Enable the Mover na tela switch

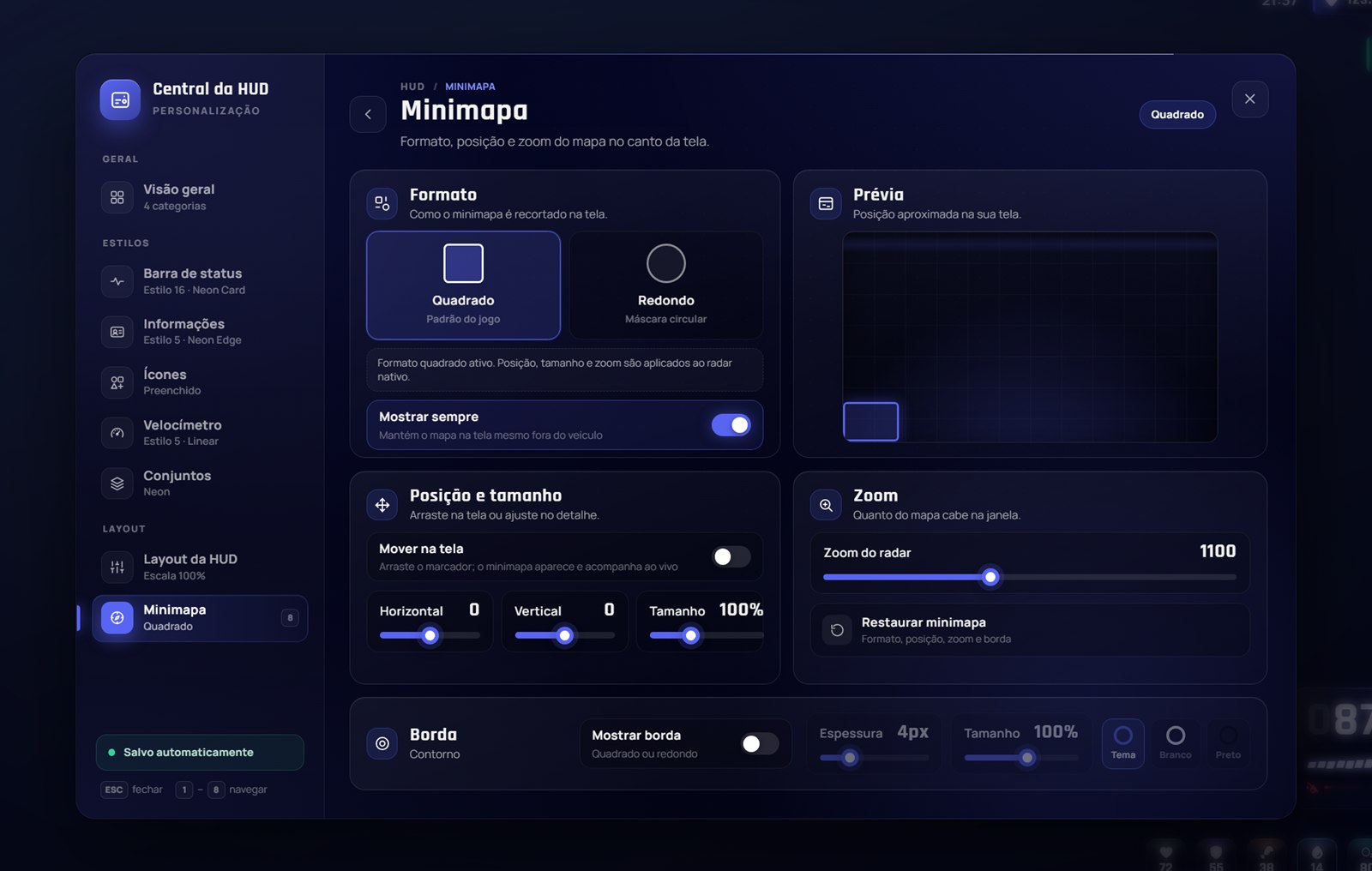(731, 557)
